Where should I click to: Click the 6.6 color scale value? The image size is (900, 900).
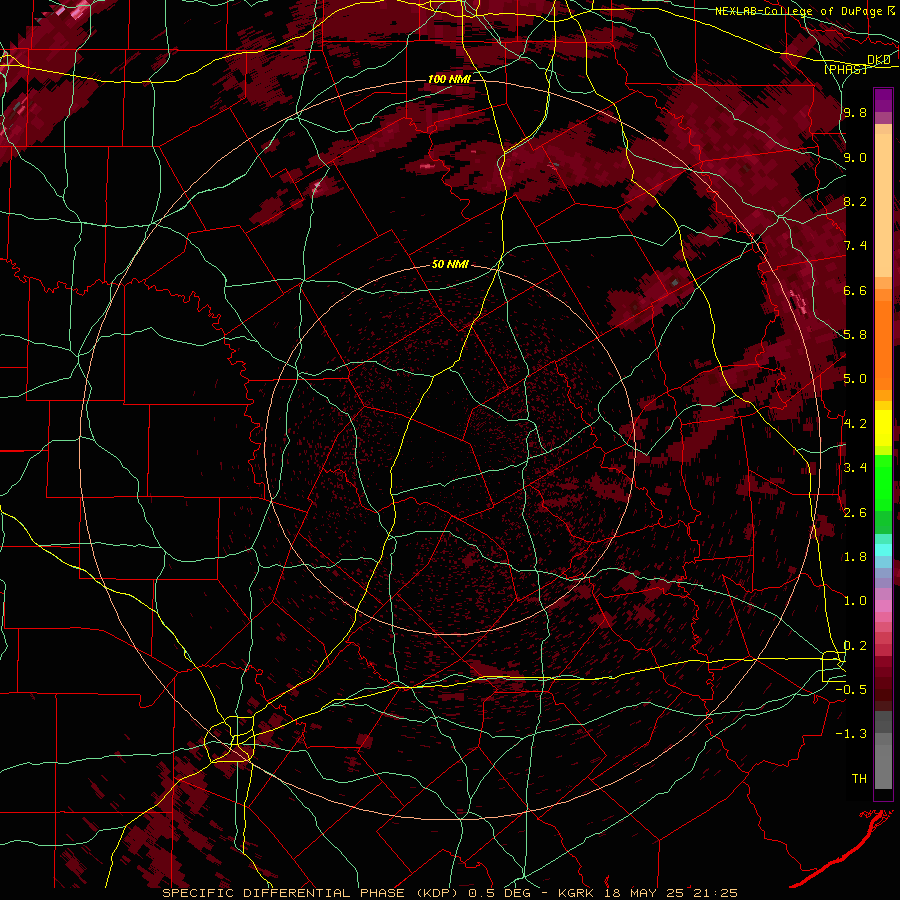855,290
